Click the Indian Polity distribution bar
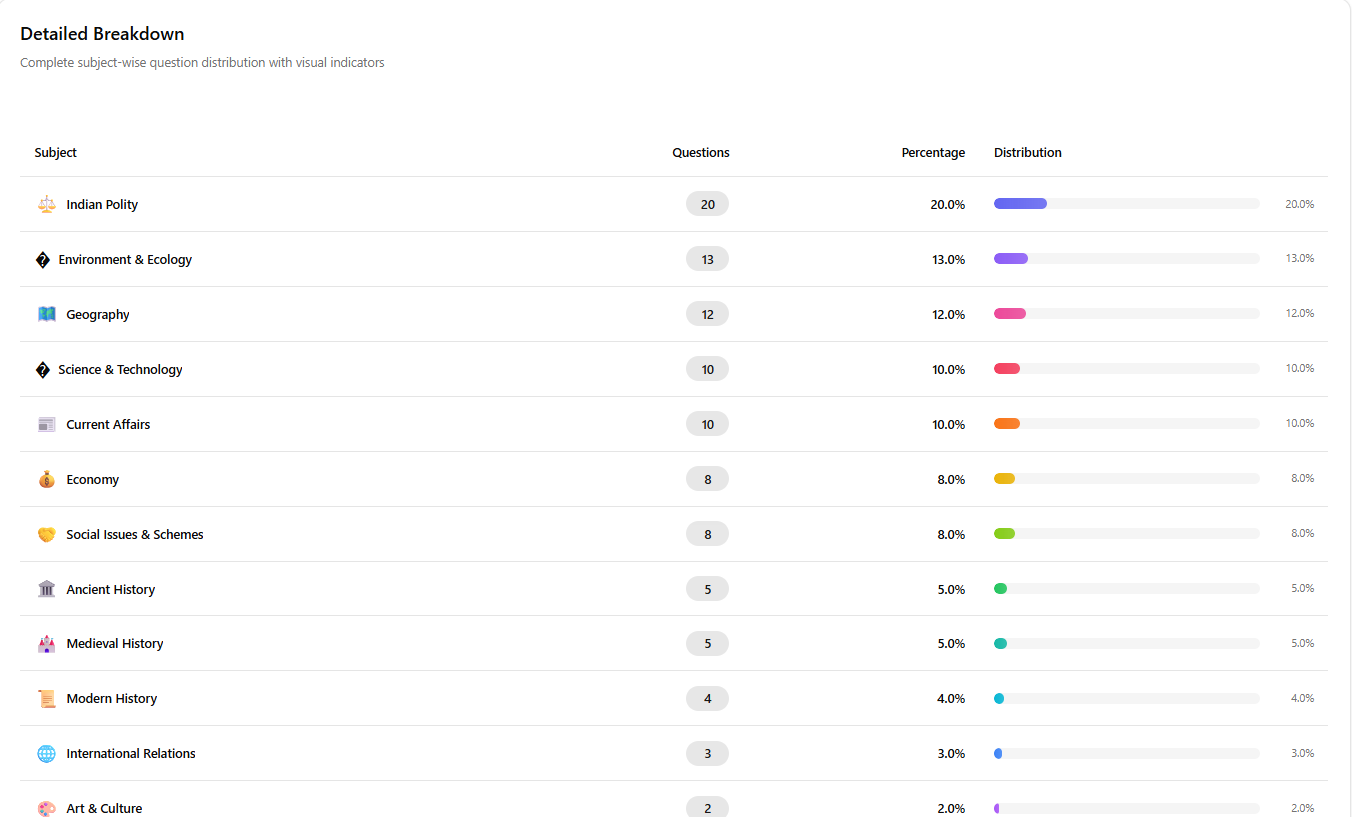The width and height of the screenshot is (1352, 817). [1020, 204]
